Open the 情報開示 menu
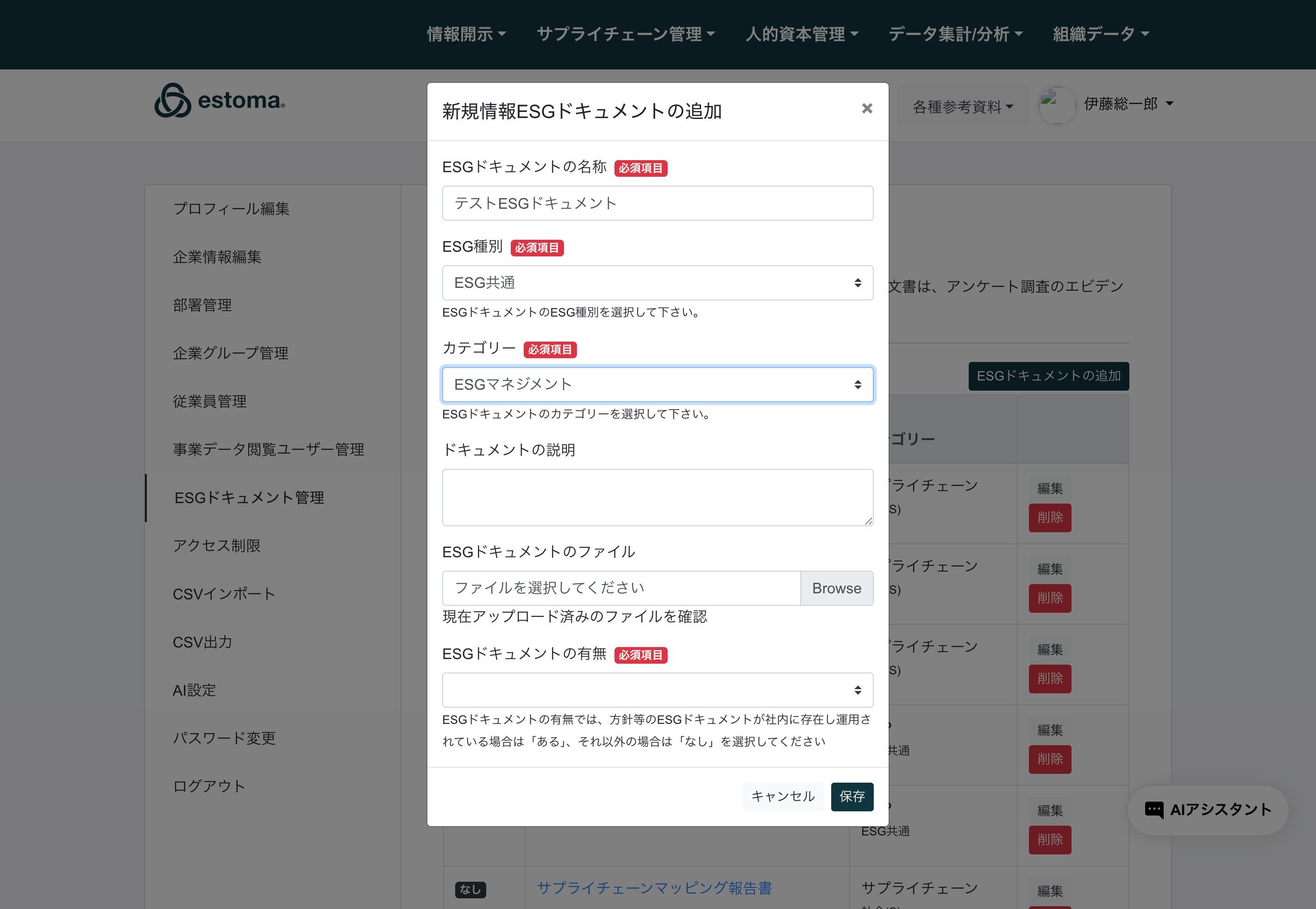 [x=466, y=34]
